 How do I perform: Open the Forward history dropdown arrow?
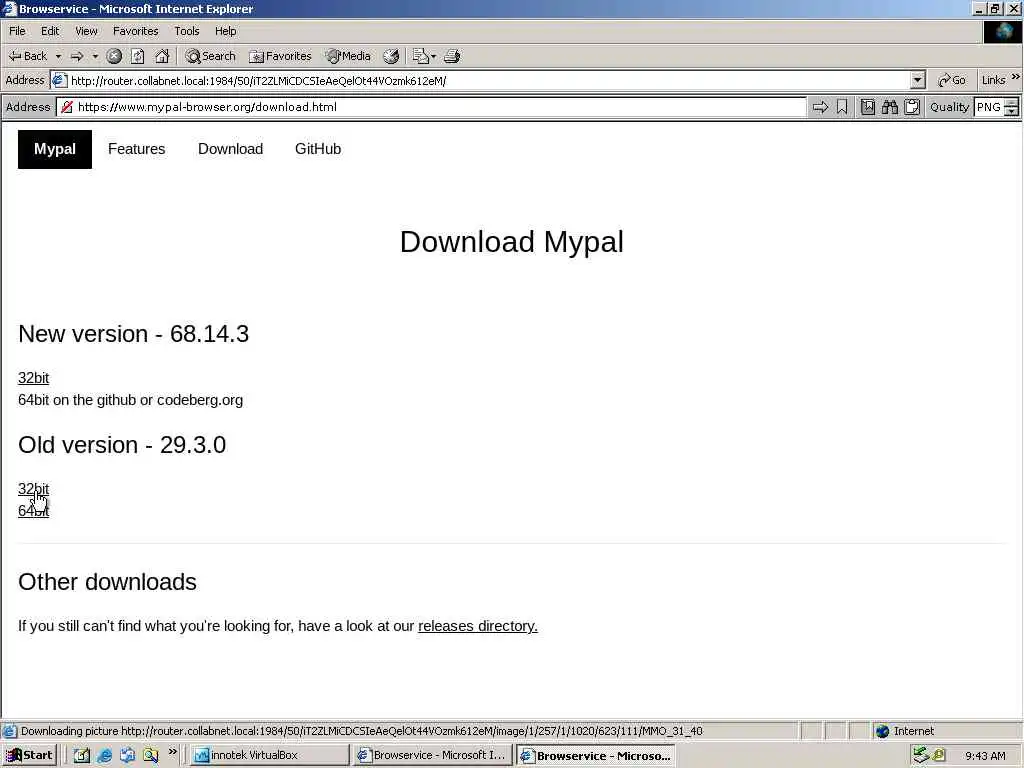pyautogui.click(x=95, y=56)
